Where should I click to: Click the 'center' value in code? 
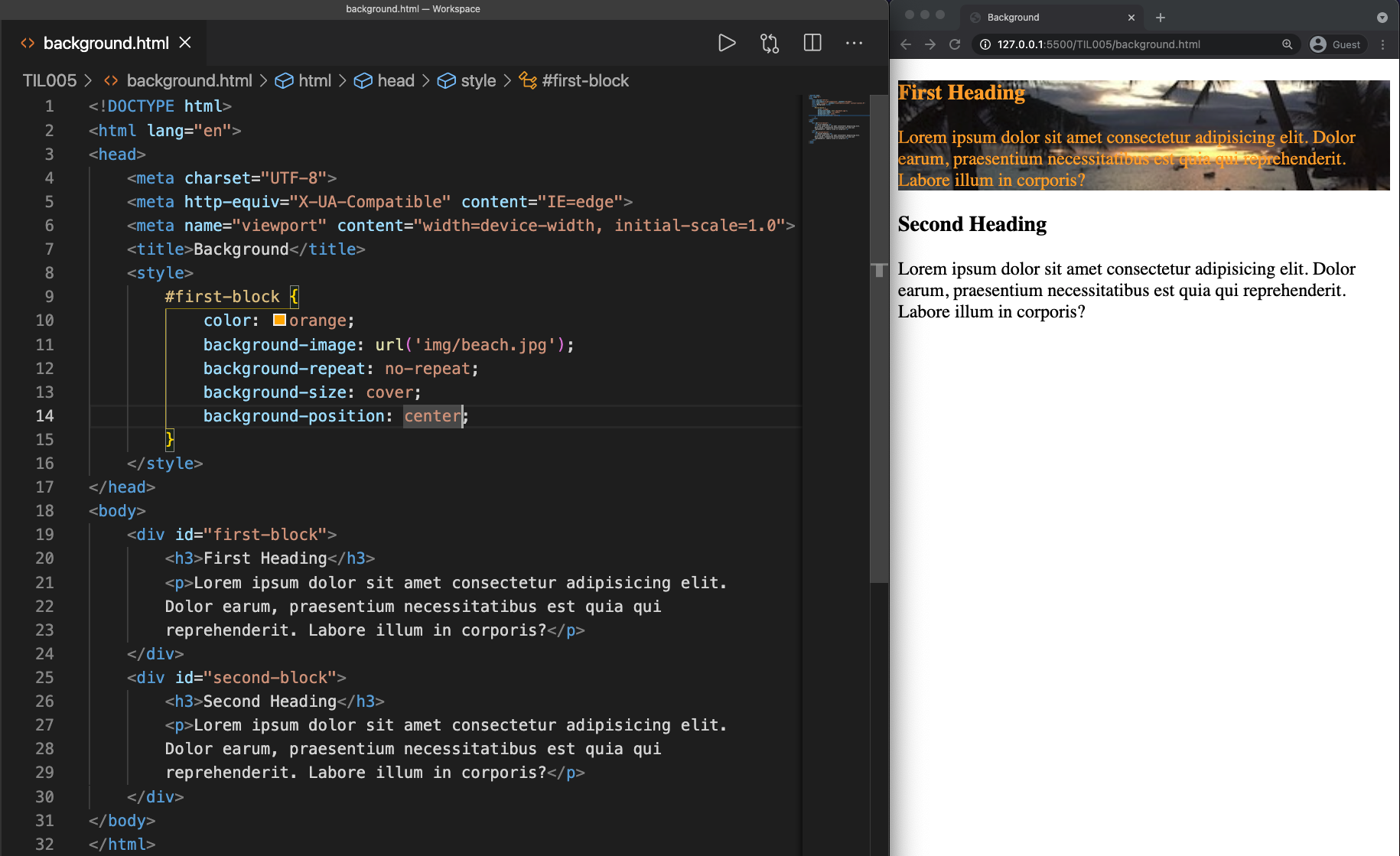(x=432, y=415)
